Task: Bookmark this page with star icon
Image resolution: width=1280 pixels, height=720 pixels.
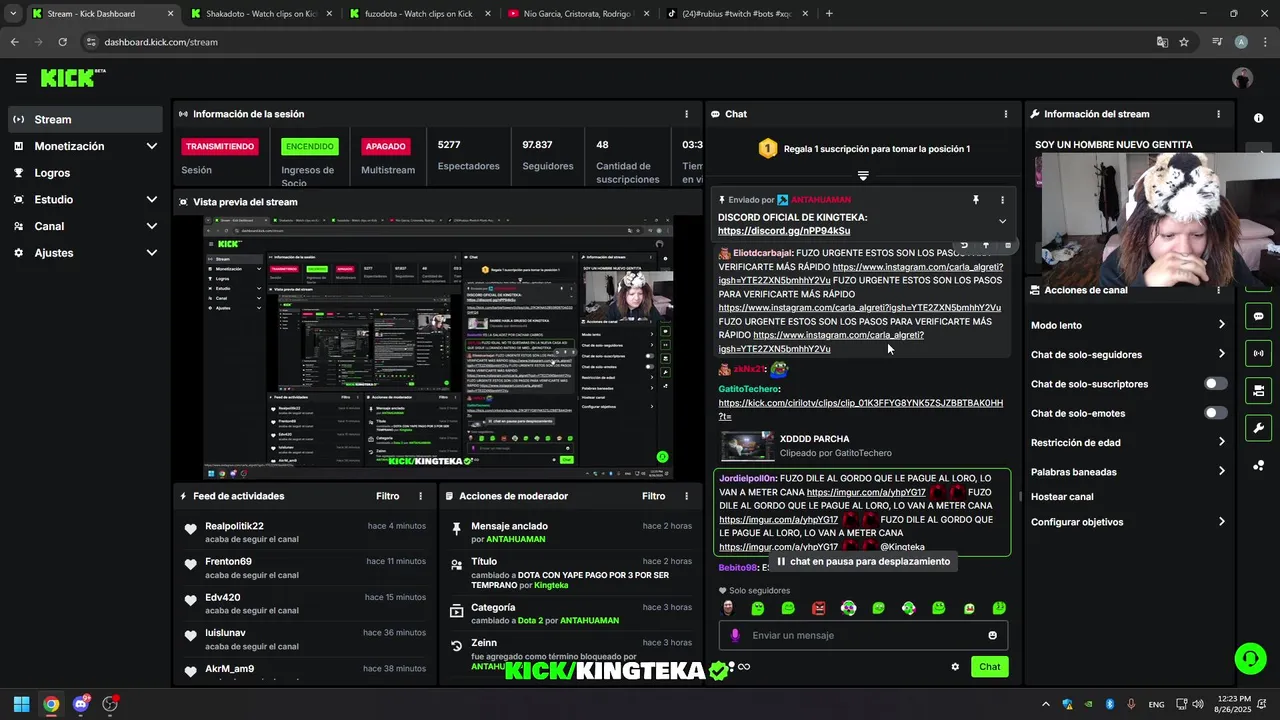Action: 1184,42
